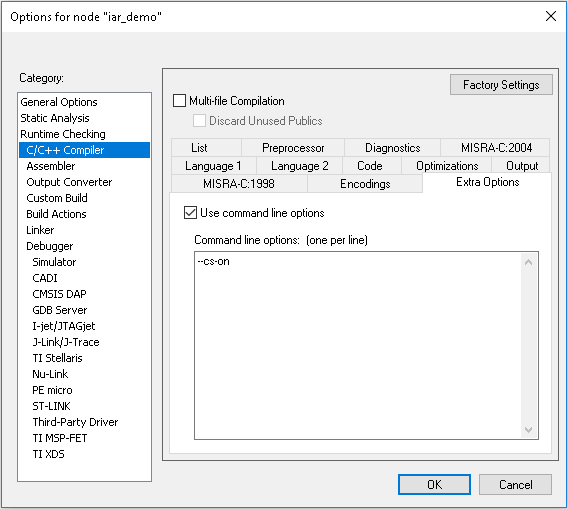Select CMSIS DAP debugger driver
Viewport: 568px width, 509px height.
[x=84, y=294]
